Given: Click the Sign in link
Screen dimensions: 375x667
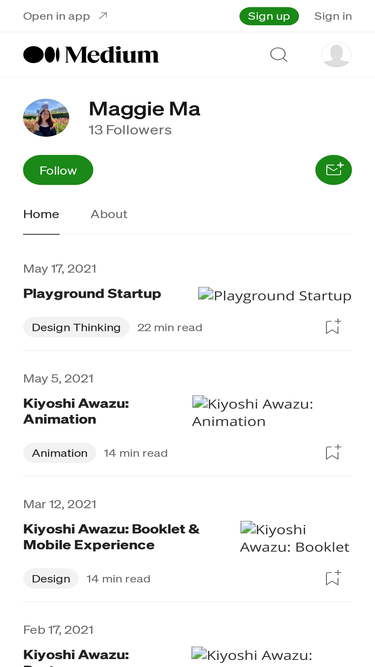Looking at the screenshot, I should (x=333, y=16).
